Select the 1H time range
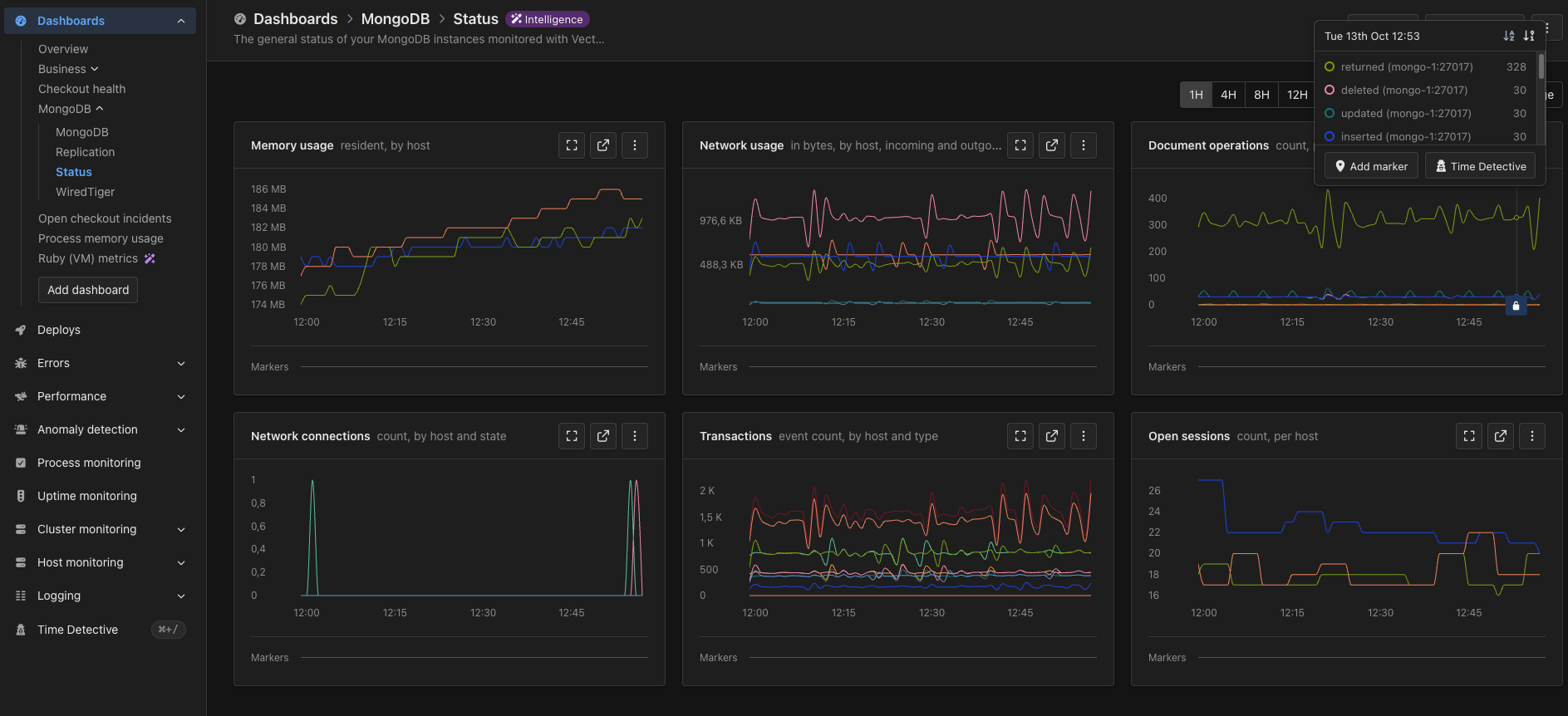 click(1196, 95)
